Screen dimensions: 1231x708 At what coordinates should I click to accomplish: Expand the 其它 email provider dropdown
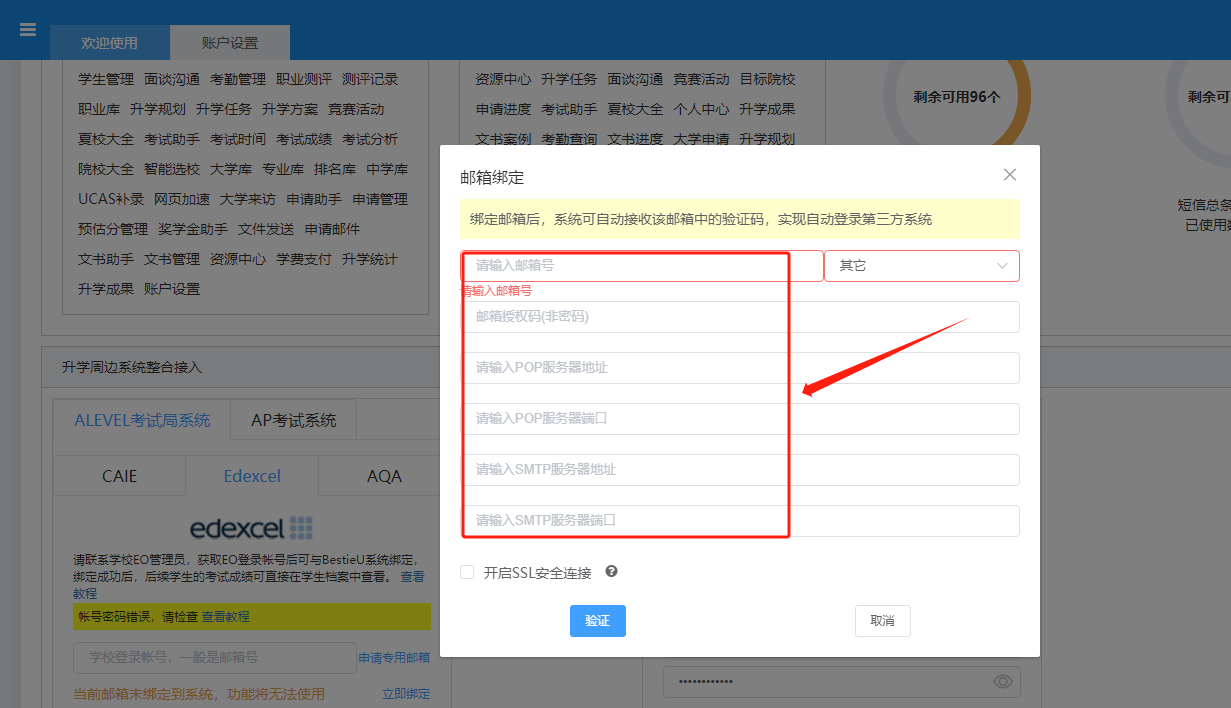[x=922, y=266]
